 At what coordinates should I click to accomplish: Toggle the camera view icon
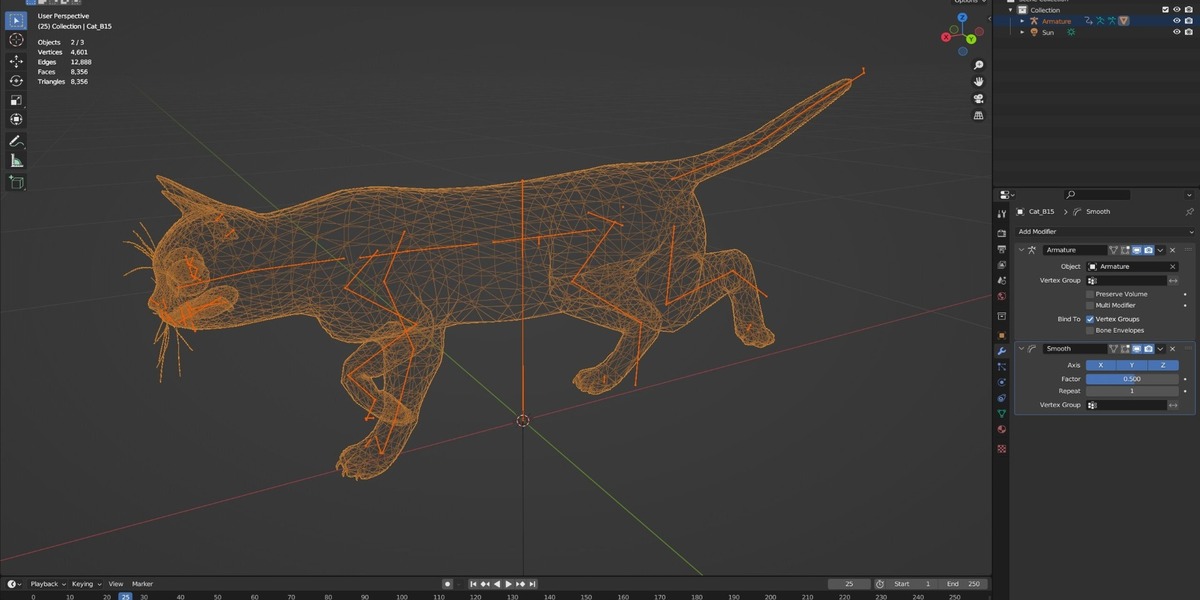click(x=978, y=98)
